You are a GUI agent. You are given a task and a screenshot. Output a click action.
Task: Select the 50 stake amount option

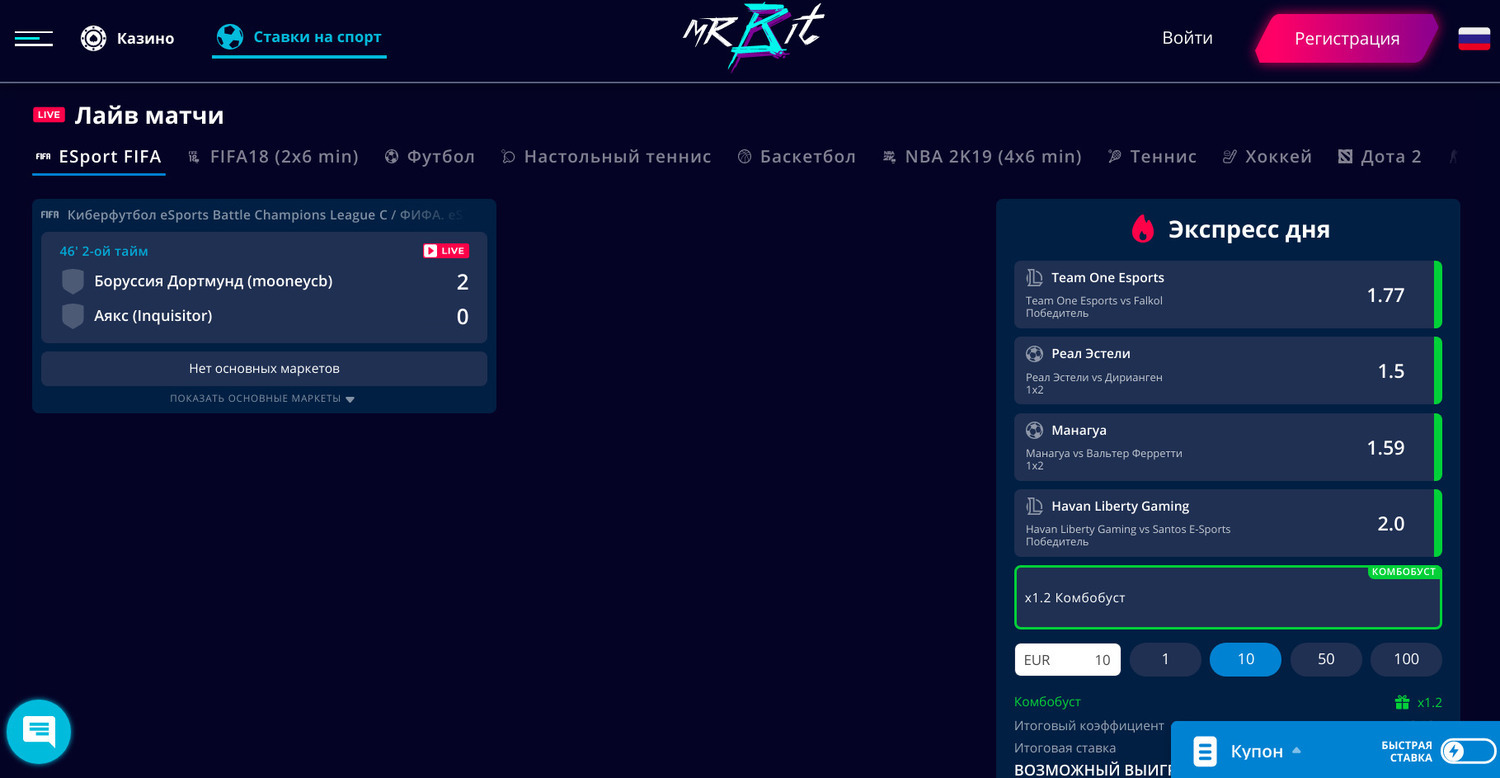click(x=1326, y=659)
